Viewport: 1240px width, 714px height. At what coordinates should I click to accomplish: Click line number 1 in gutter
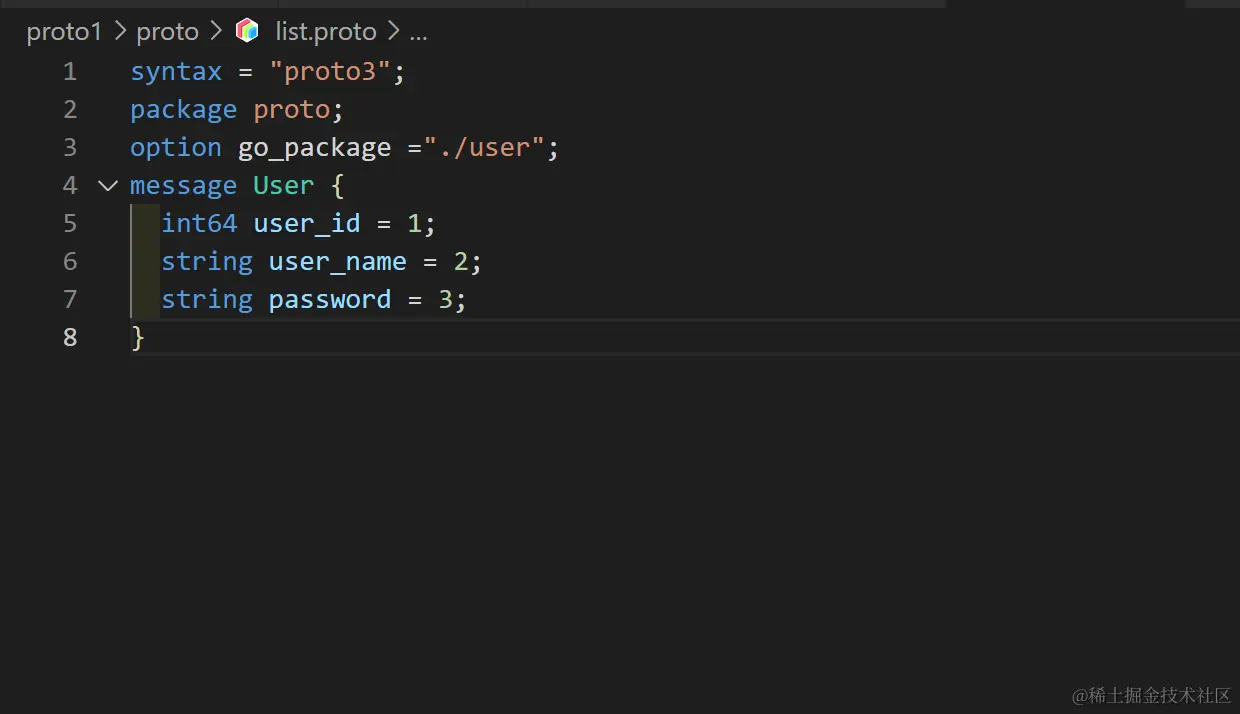(70, 71)
